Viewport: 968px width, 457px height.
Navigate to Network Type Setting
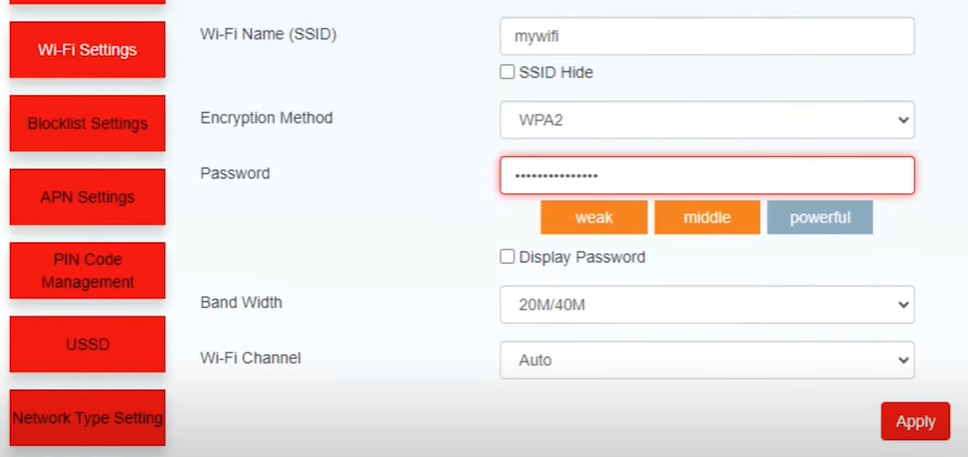[87, 418]
